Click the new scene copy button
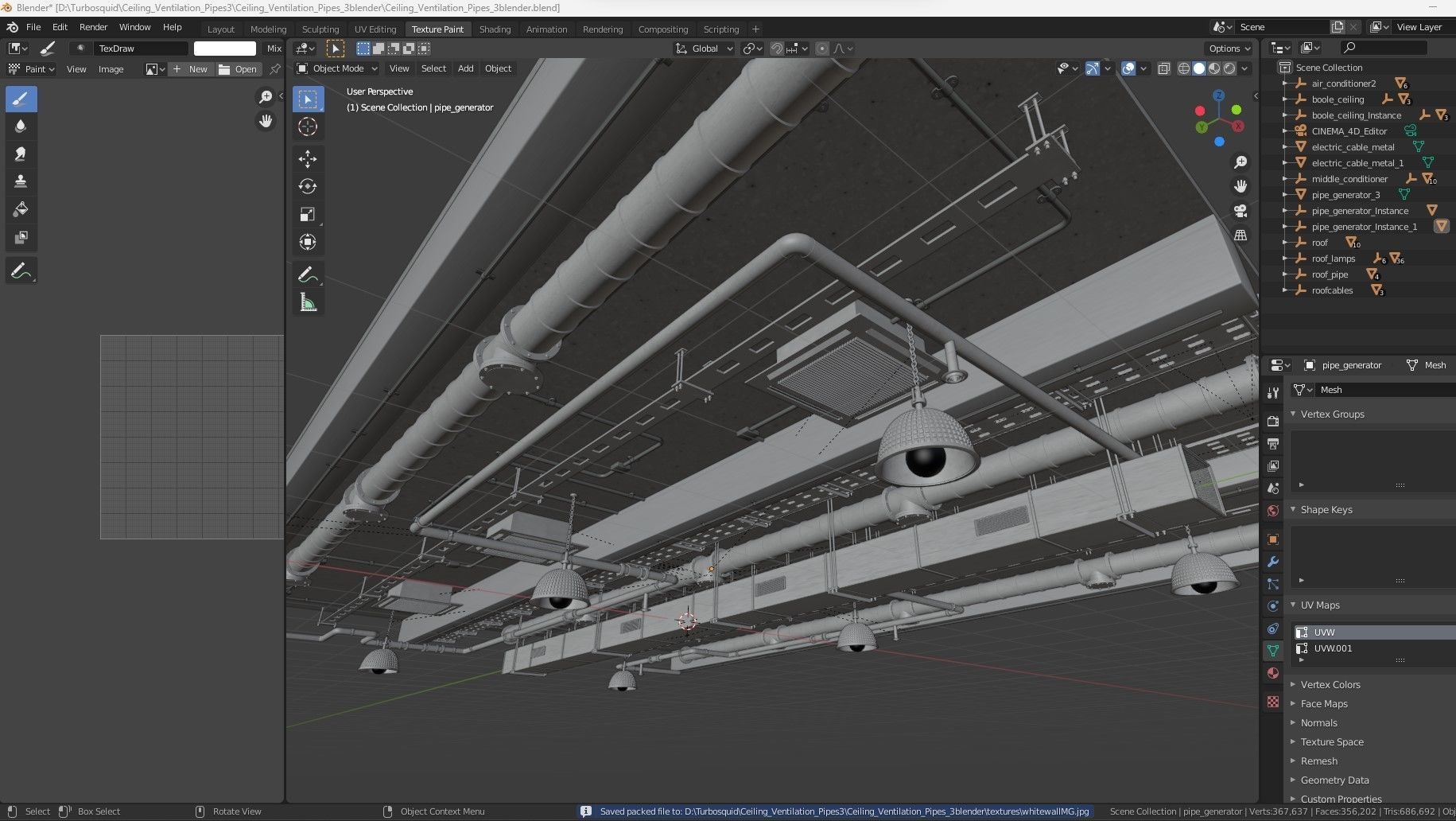The image size is (1456, 821). 1338,27
